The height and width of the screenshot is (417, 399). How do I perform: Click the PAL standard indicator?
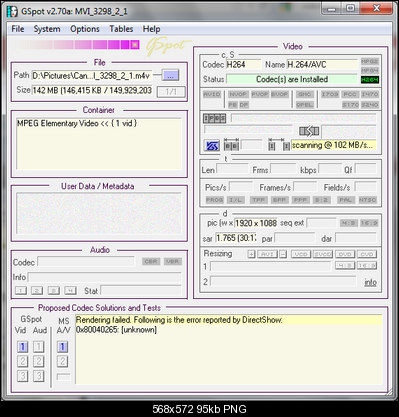pos(346,200)
